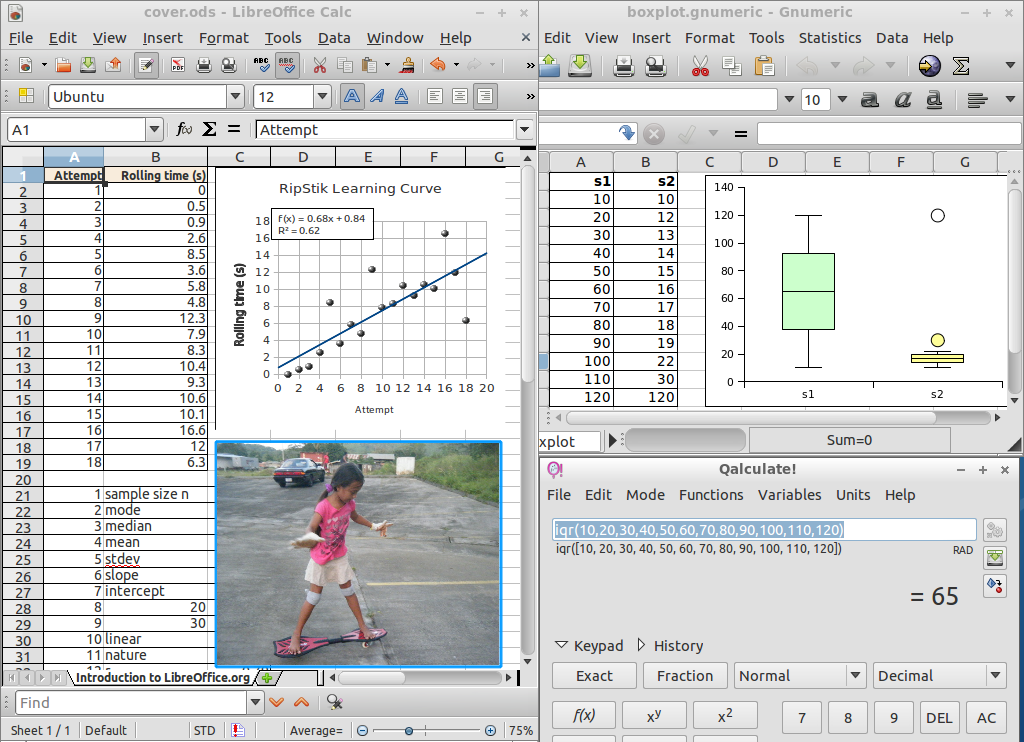The width and height of the screenshot is (1024, 742).
Task: Click the Paste clipboard icon in Calc
Action: (370, 65)
